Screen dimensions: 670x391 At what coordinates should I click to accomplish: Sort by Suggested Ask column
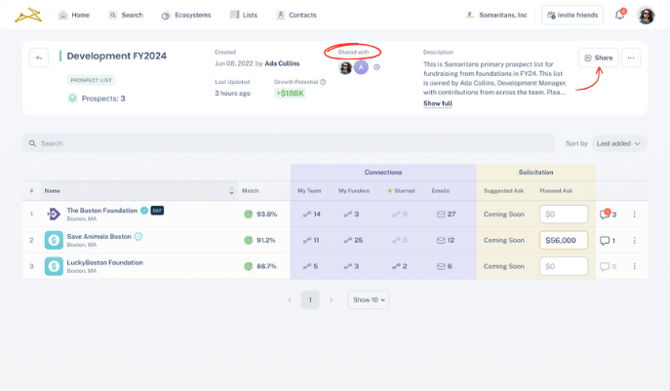click(x=505, y=191)
